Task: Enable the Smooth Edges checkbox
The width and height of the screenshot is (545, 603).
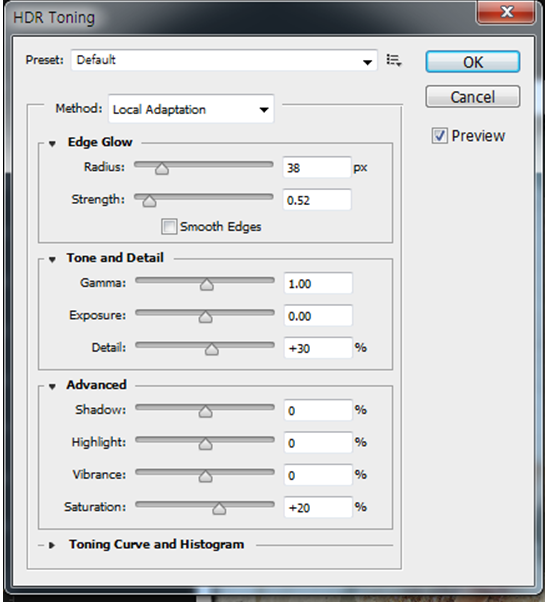Action: pyautogui.click(x=169, y=227)
